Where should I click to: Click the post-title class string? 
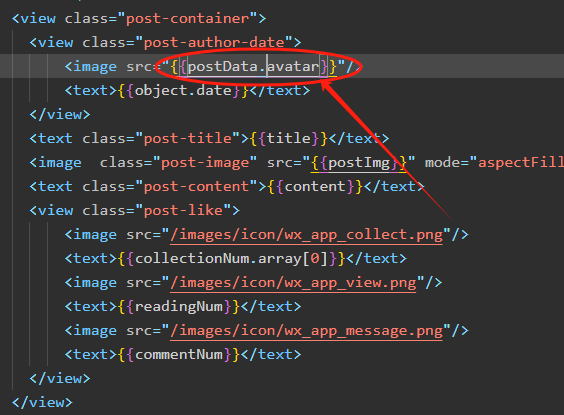click(187, 138)
